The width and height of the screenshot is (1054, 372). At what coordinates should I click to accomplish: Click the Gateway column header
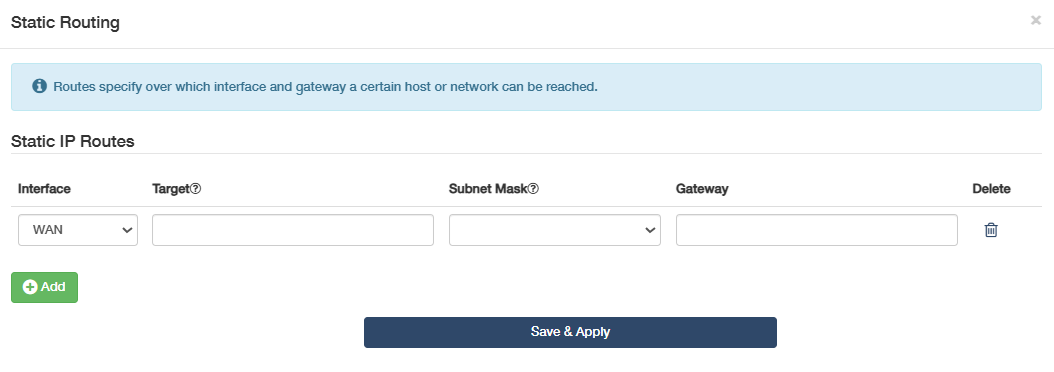[x=702, y=189]
